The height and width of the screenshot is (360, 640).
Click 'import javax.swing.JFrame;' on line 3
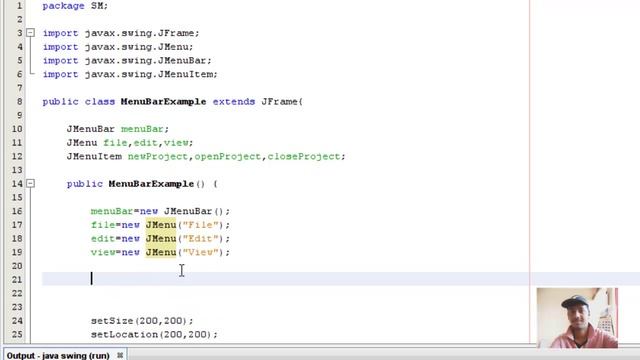pos(121,33)
